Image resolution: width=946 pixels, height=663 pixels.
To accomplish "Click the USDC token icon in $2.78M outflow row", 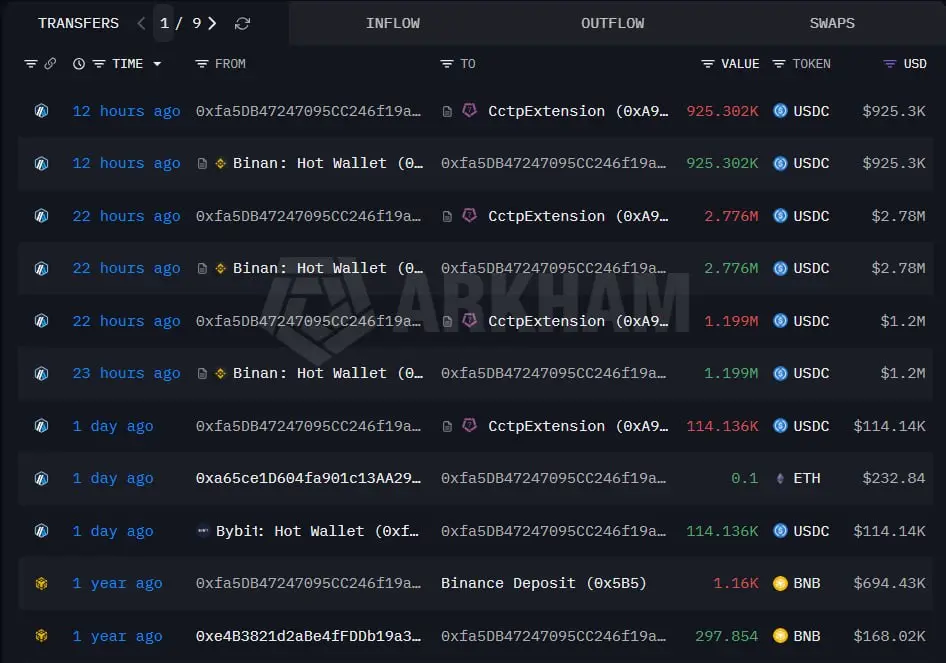I will 780,215.
